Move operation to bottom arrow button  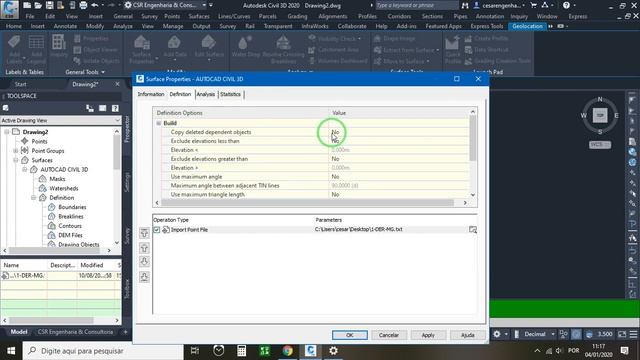pyautogui.click(x=144, y=277)
